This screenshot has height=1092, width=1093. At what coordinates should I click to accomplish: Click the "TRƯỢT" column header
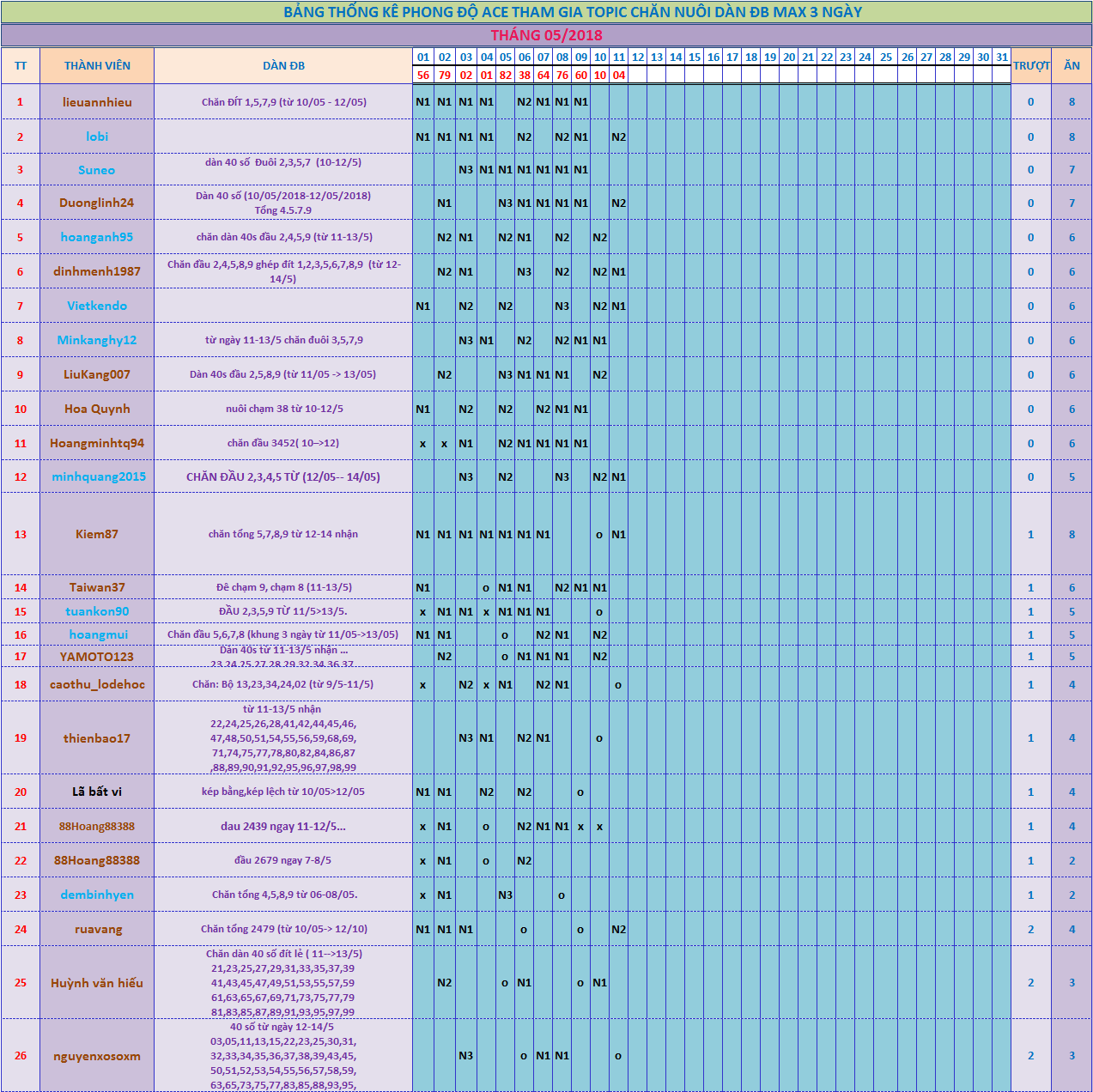coord(1031,66)
